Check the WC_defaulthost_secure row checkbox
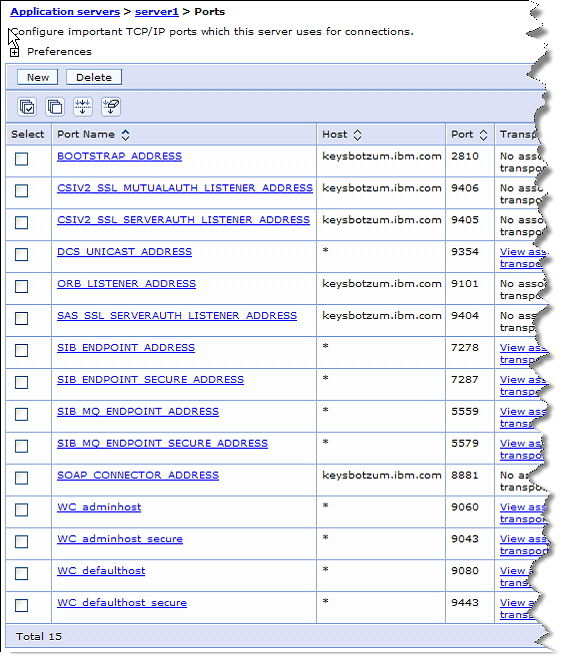 (x=21, y=605)
